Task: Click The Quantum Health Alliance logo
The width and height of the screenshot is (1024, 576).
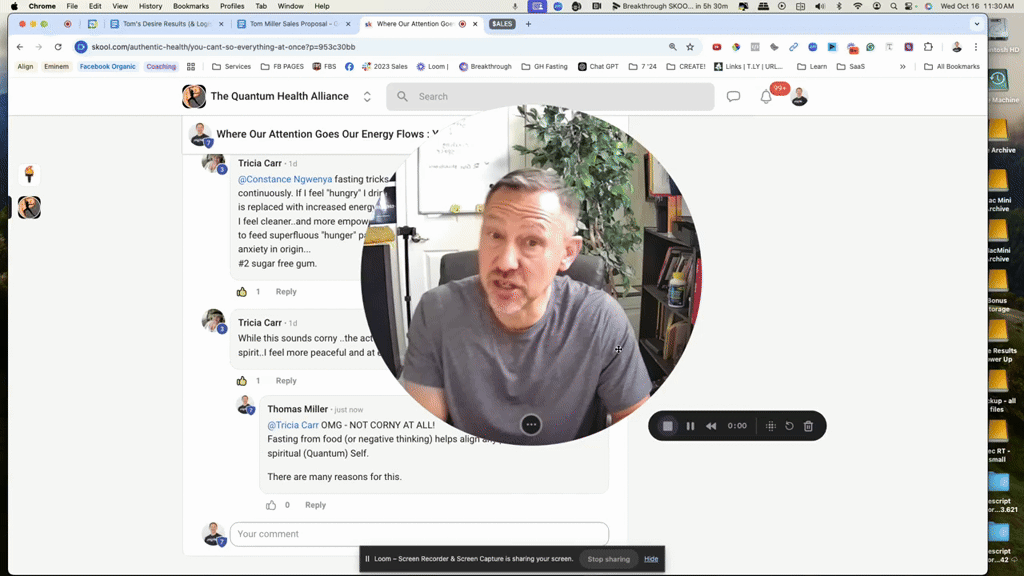Action: [x=194, y=97]
